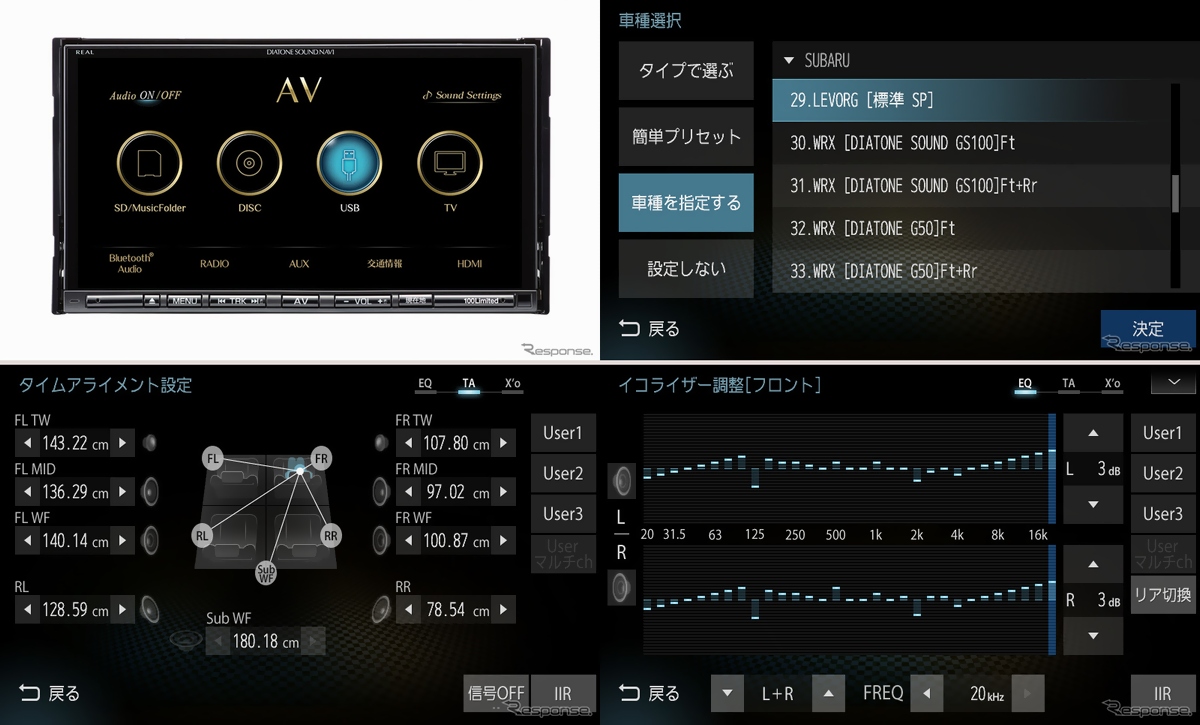Click the FL WF woofer speaker icon
The width and height of the screenshot is (1200, 725).
pos(151,540)
